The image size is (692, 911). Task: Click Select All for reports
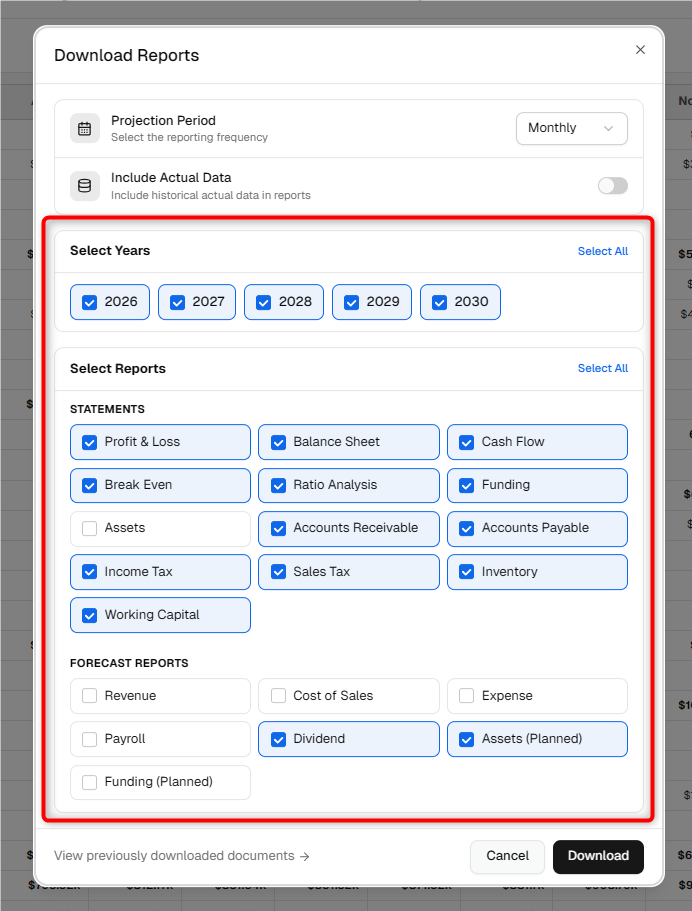point(603,368)
